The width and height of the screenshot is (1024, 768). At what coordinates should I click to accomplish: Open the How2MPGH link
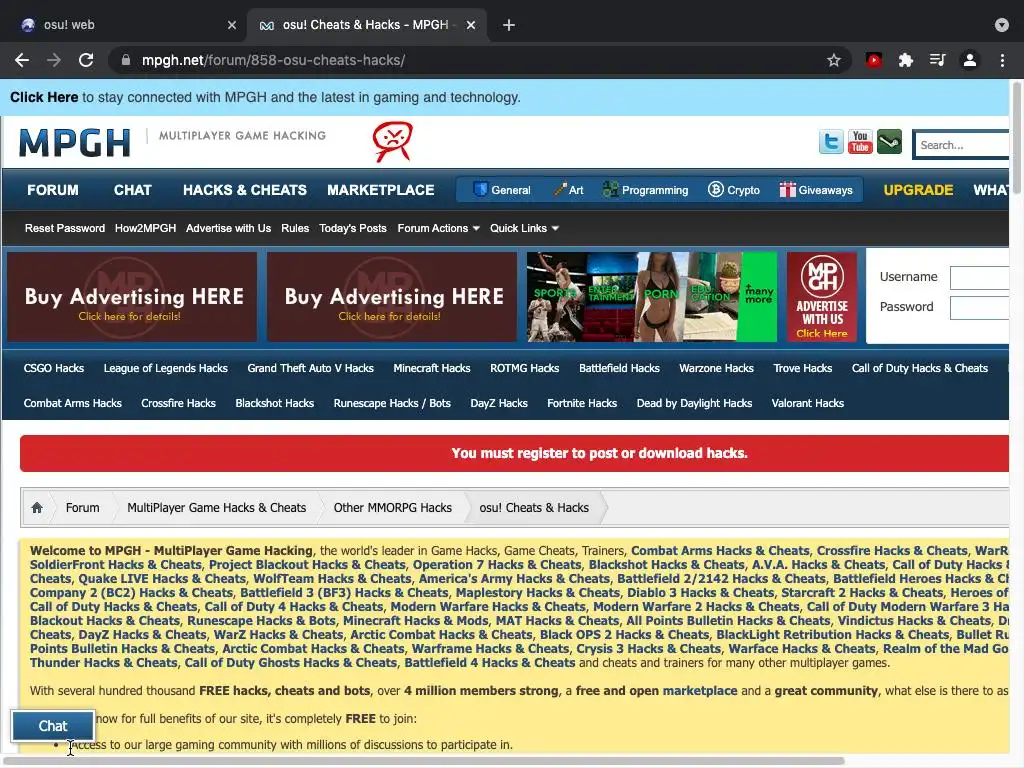point(145,228)
